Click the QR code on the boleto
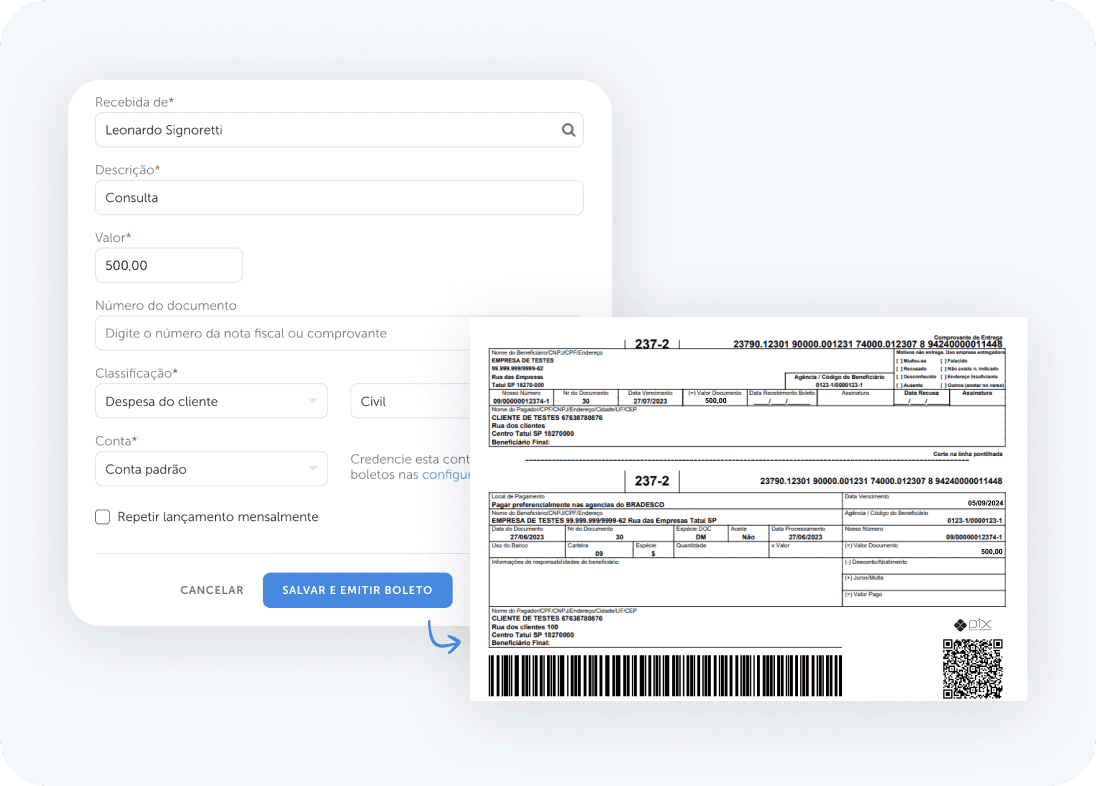This screenshot has height=786, width=1096. [972, 668]
